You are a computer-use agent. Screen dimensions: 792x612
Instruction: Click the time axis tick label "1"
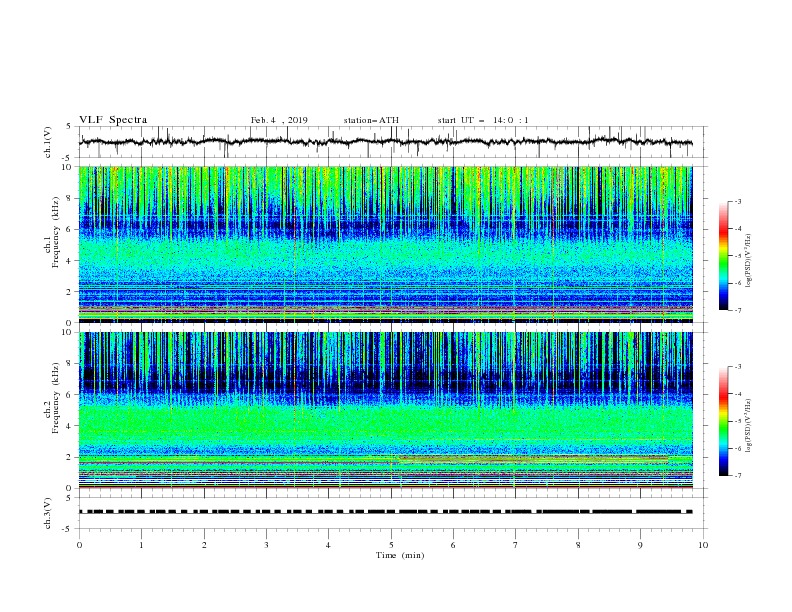tap(142, 545)
